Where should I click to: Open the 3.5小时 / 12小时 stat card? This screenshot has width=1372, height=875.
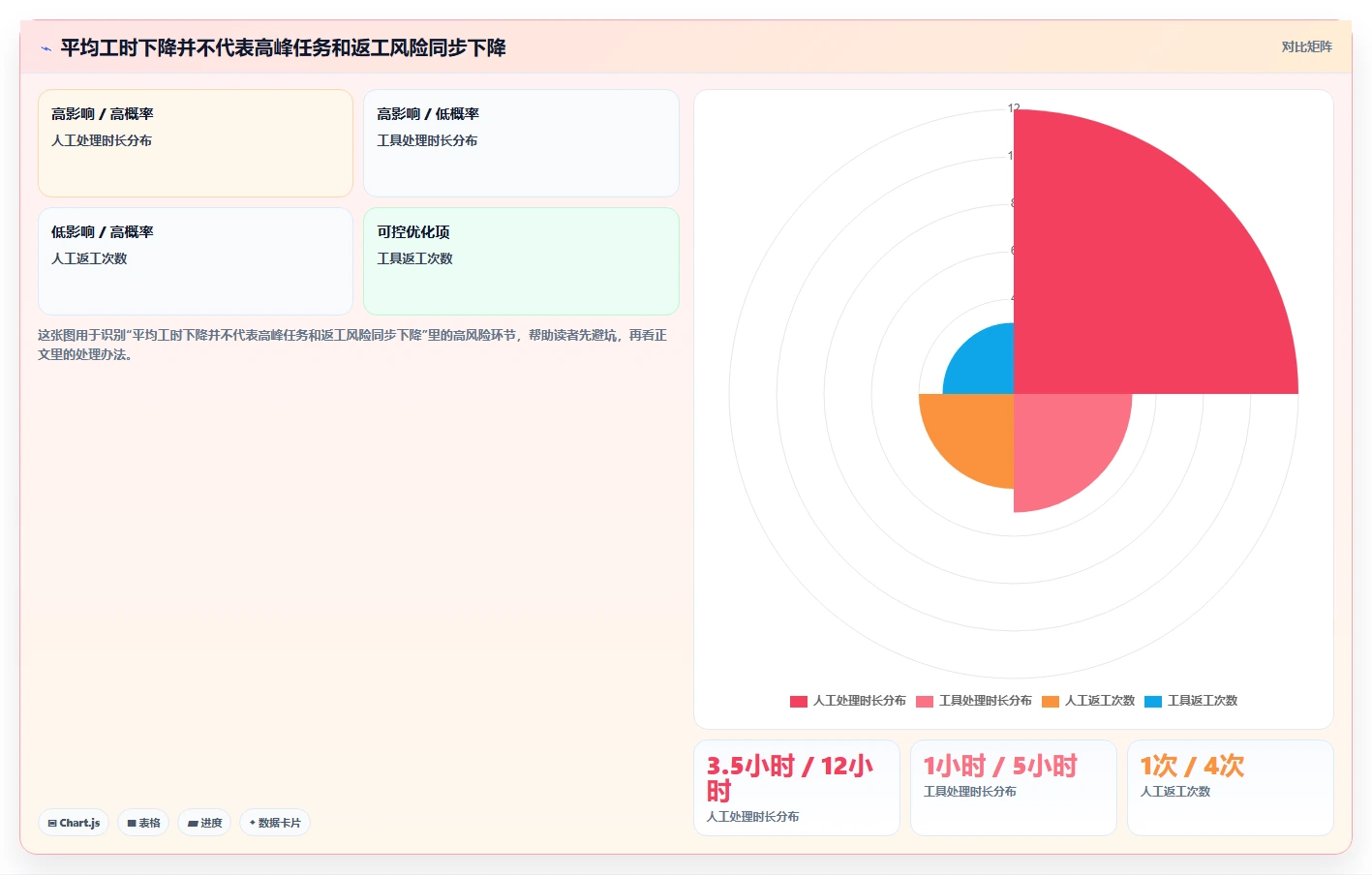(797, 788)
